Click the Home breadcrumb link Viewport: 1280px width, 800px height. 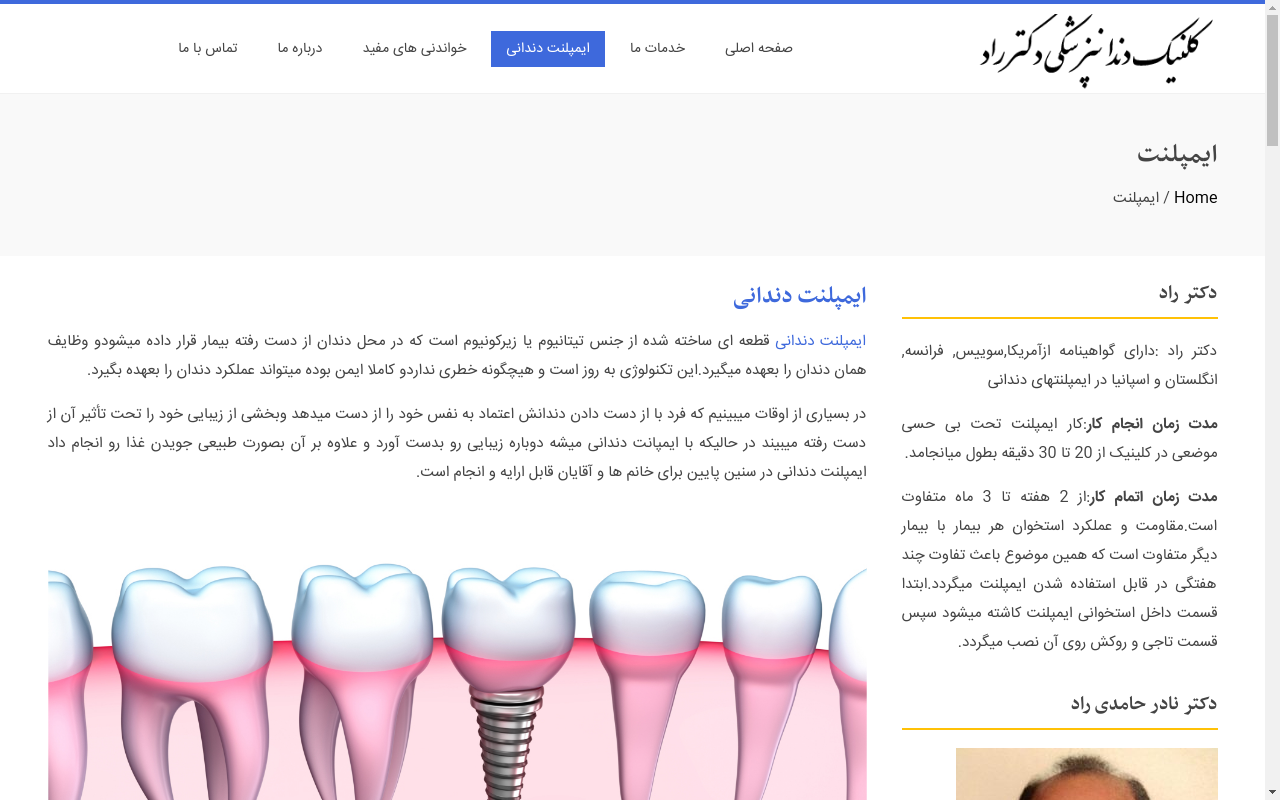tap(1195, 198)
